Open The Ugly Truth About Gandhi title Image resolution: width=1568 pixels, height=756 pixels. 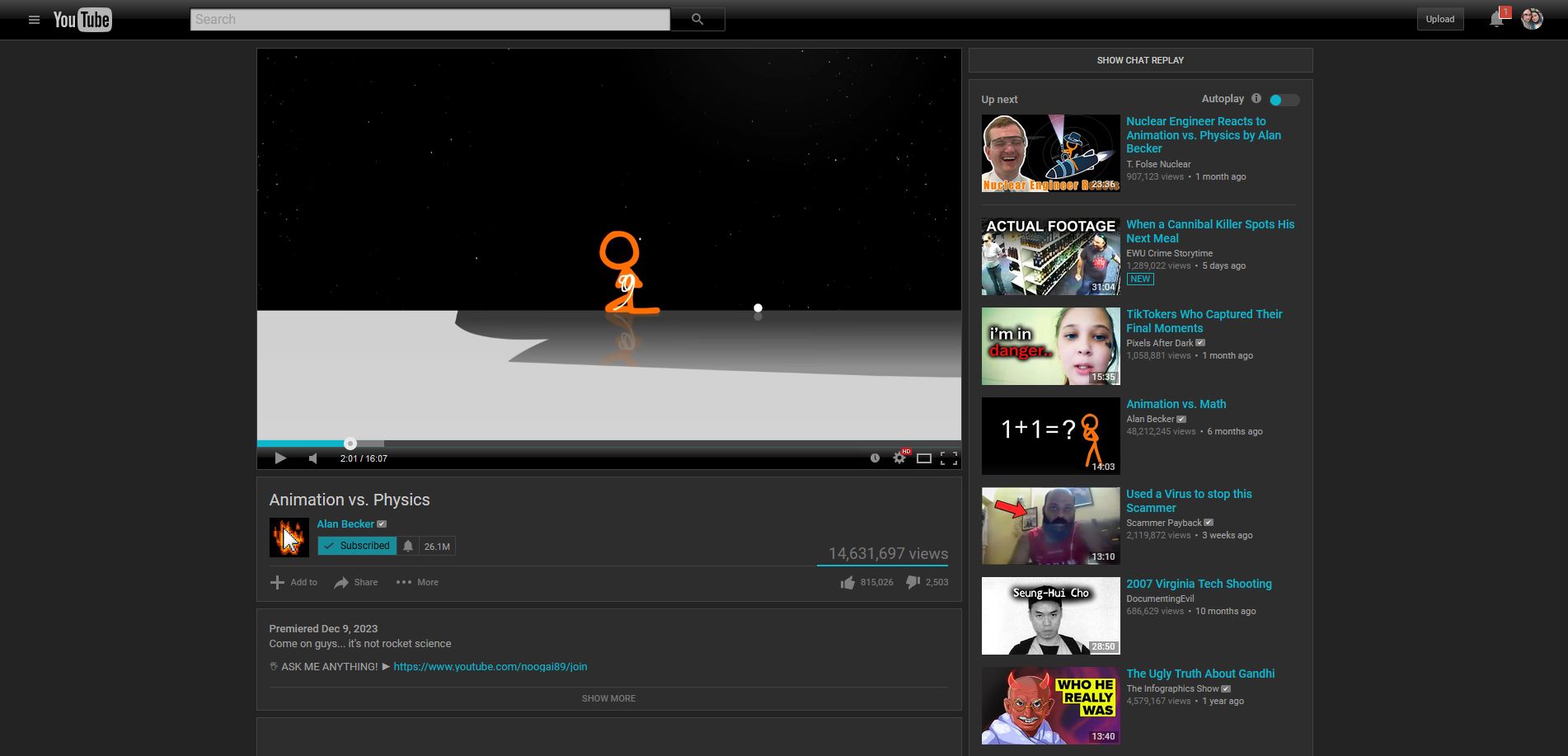click(1200, 674)
